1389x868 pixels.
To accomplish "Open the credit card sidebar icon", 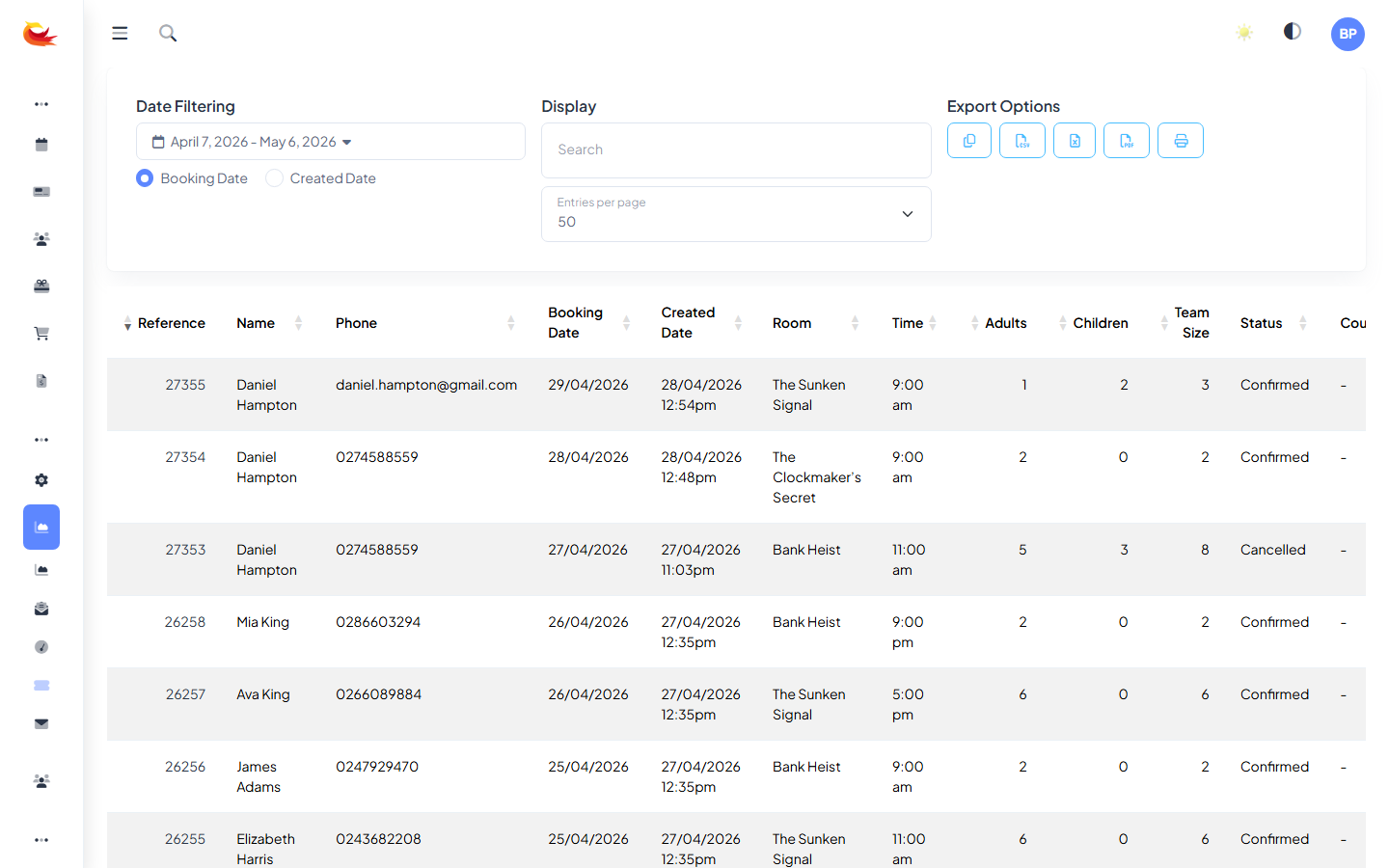I will click(x=41, y=192).
